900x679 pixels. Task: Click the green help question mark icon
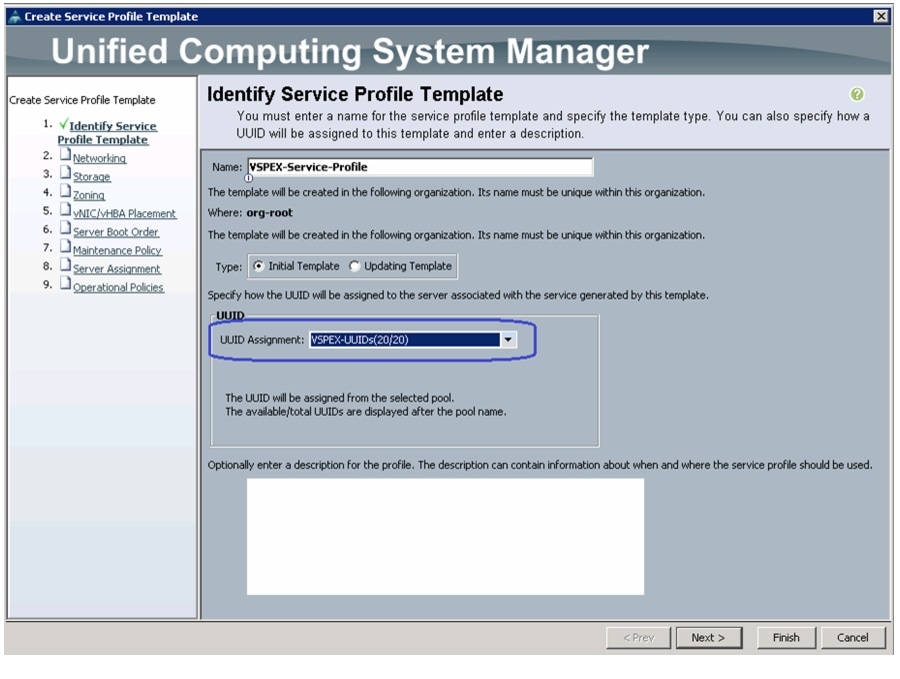pos(856,94)
